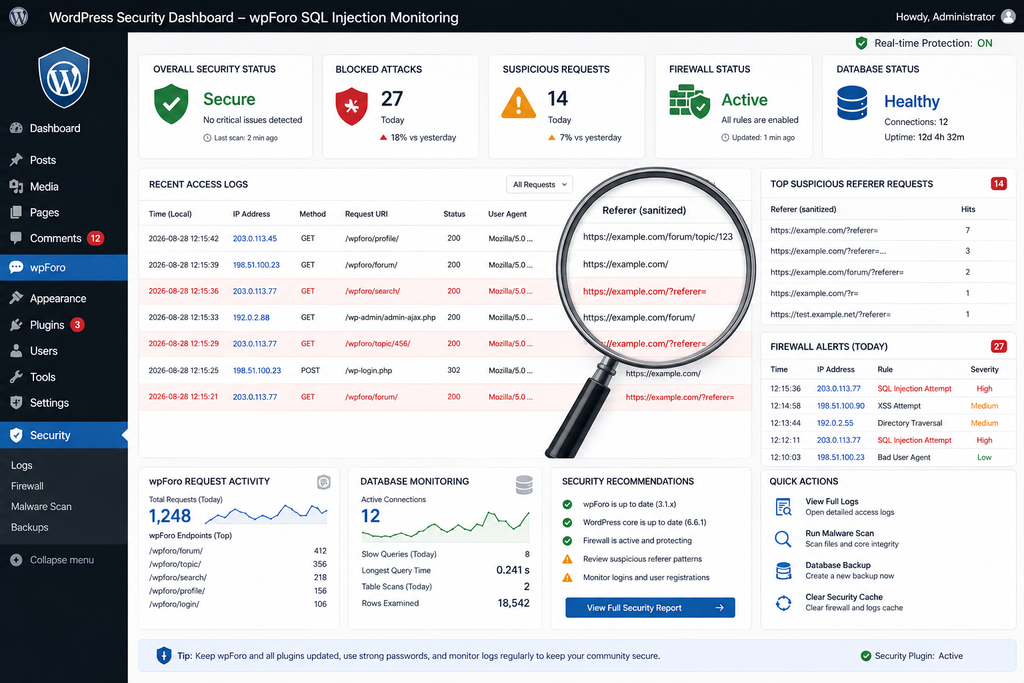Open Firewall submenu under Security
1024x683 pixels.
(x=27, y=486)
